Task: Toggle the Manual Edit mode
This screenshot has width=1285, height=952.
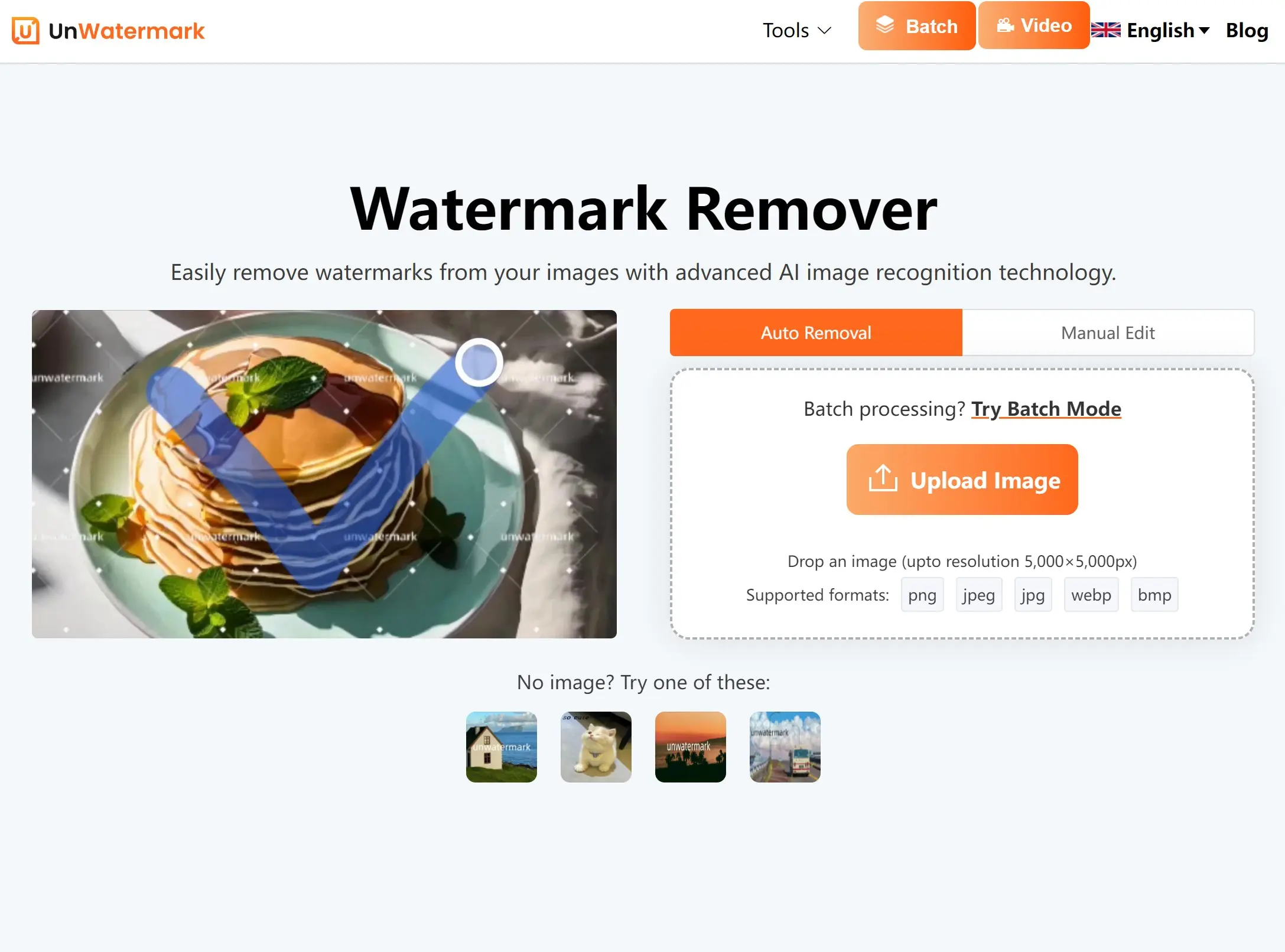Action: pyautogui.click(x=1107, y=332)
